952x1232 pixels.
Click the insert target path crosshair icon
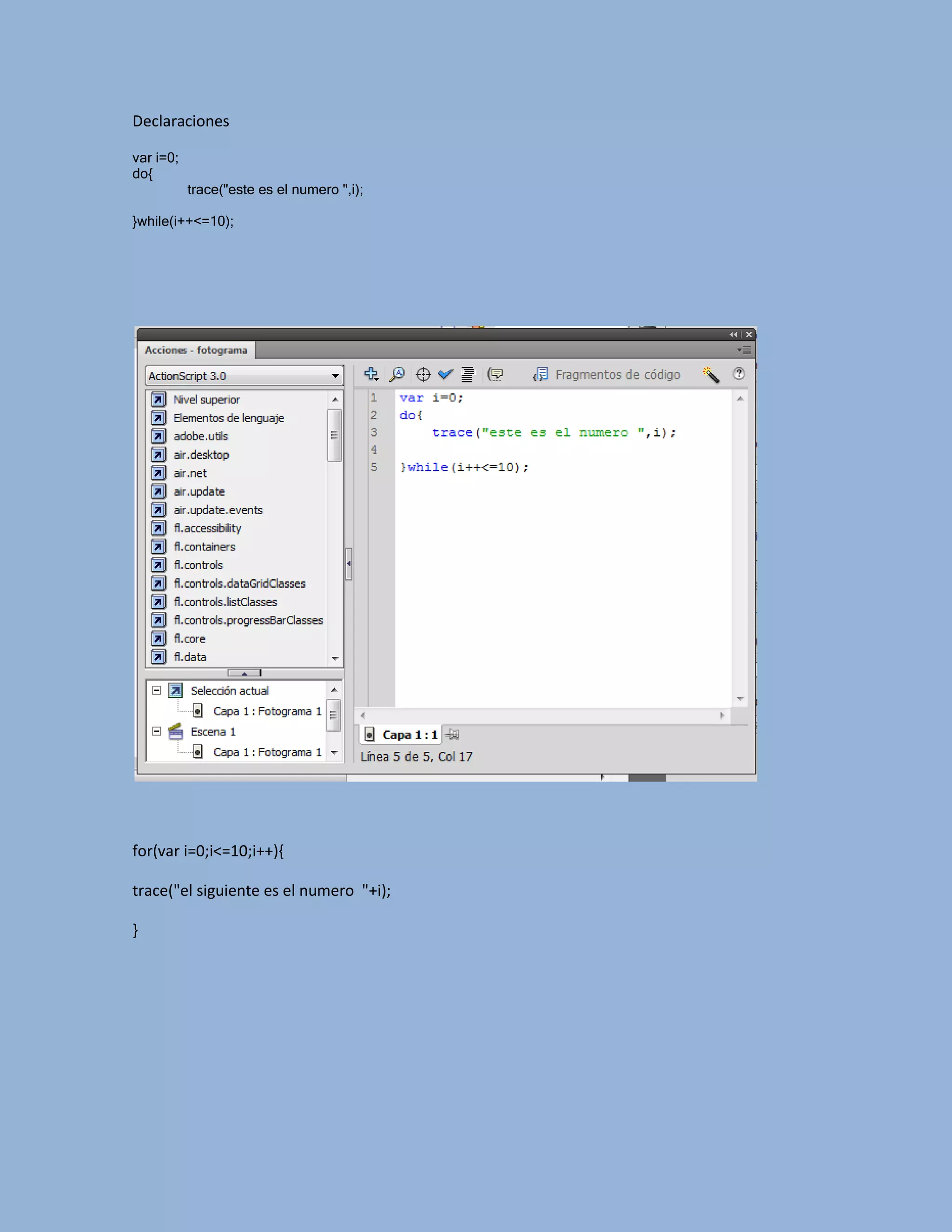point(423,374)
